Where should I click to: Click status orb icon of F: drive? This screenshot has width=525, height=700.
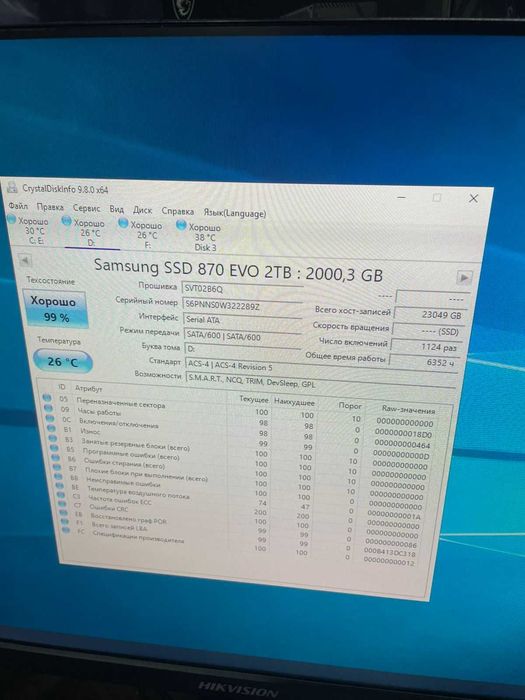[123, 223]
